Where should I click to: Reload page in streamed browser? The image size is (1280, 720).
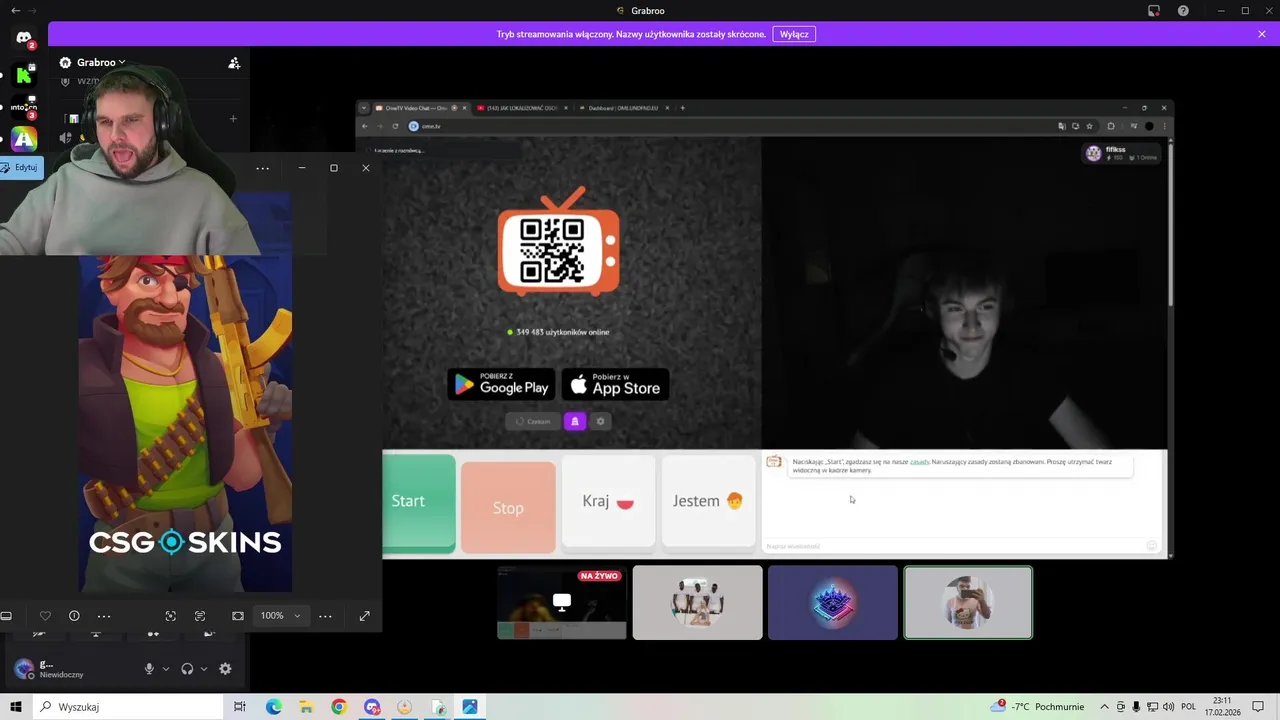[395, 126]
